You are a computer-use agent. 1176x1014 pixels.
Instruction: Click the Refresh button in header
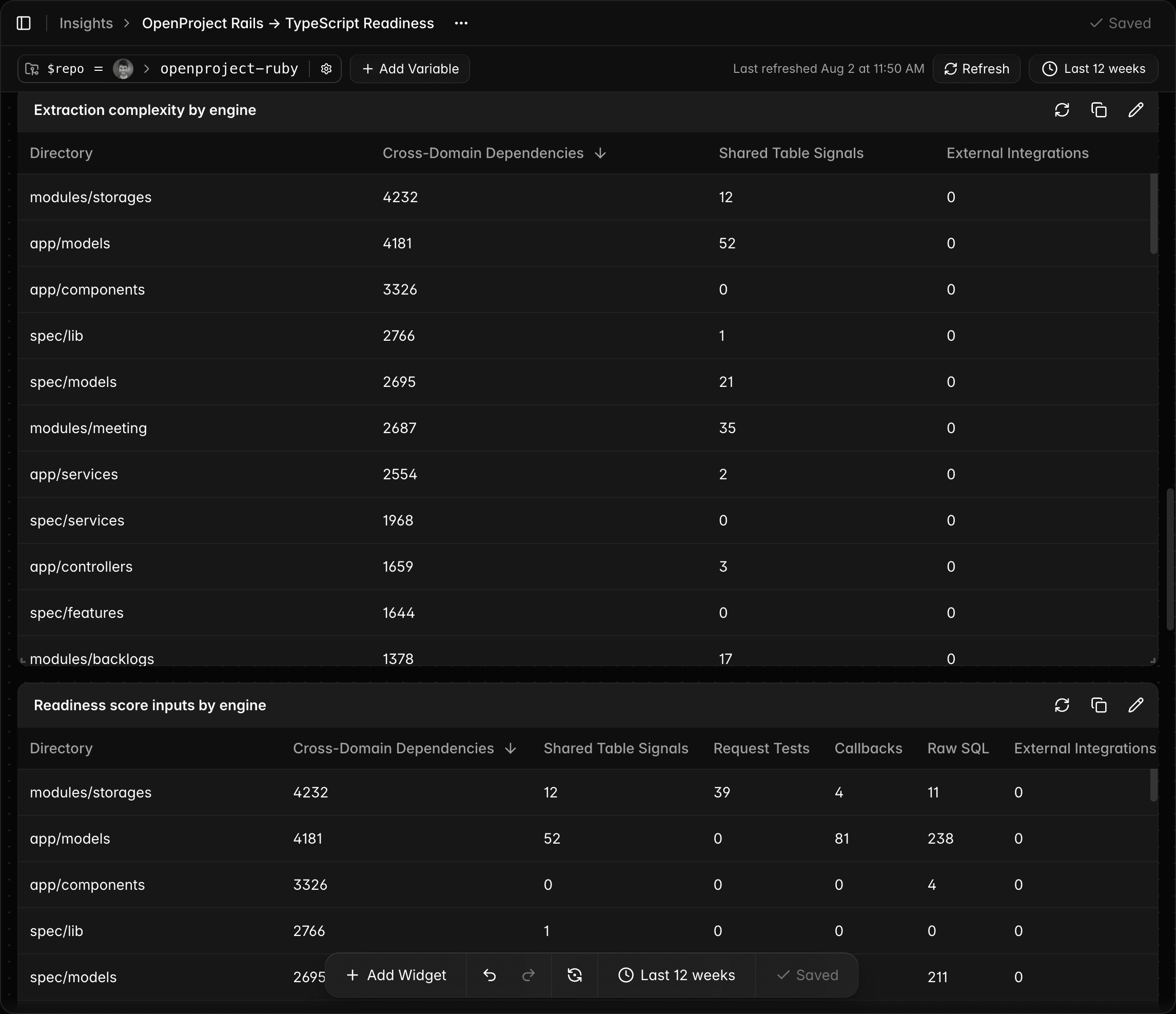[x=976, y=69]
